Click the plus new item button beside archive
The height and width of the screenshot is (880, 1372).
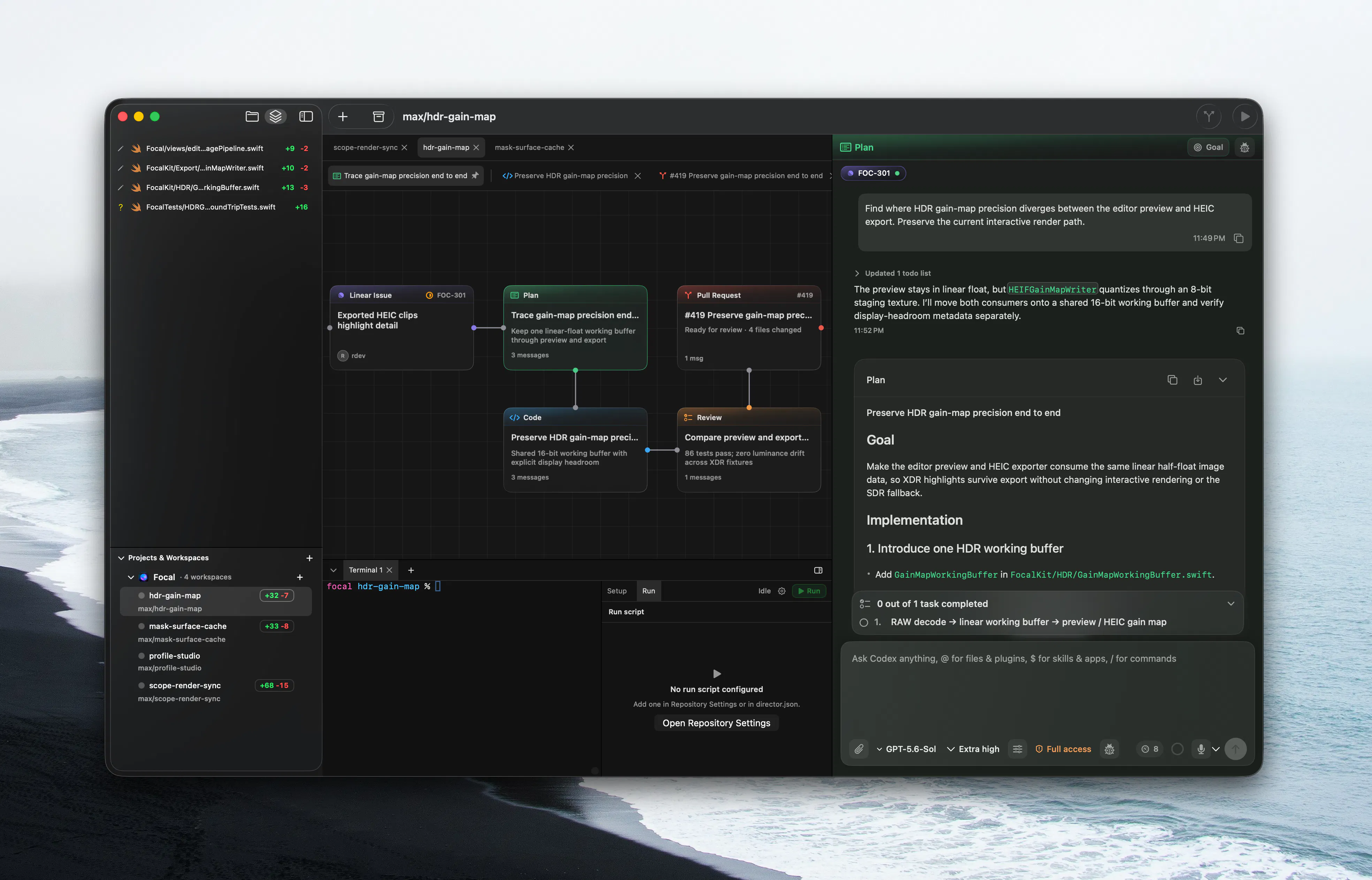point(343,116)
